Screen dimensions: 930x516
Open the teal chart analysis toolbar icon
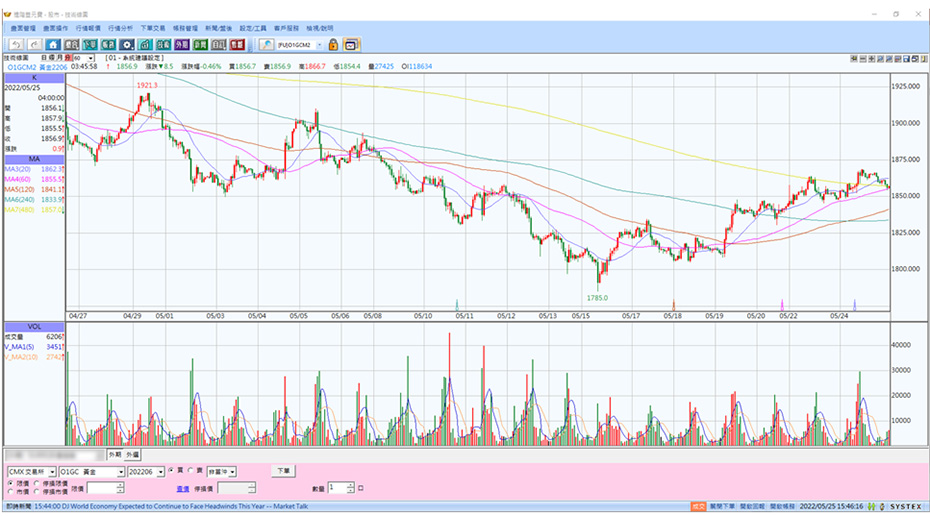[x=145, y=44]
